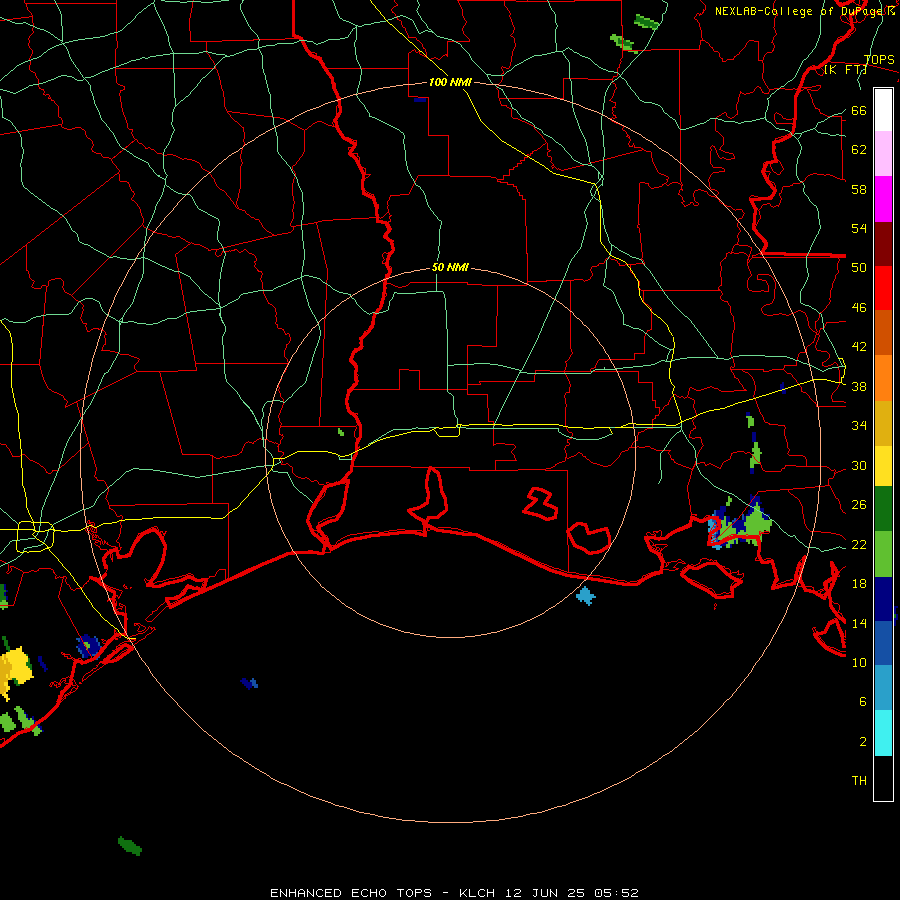This screenshot has width=900, height=900.
Task: Click the dark green echo in the lower Gulf
Action: click(x=130, y=846)
